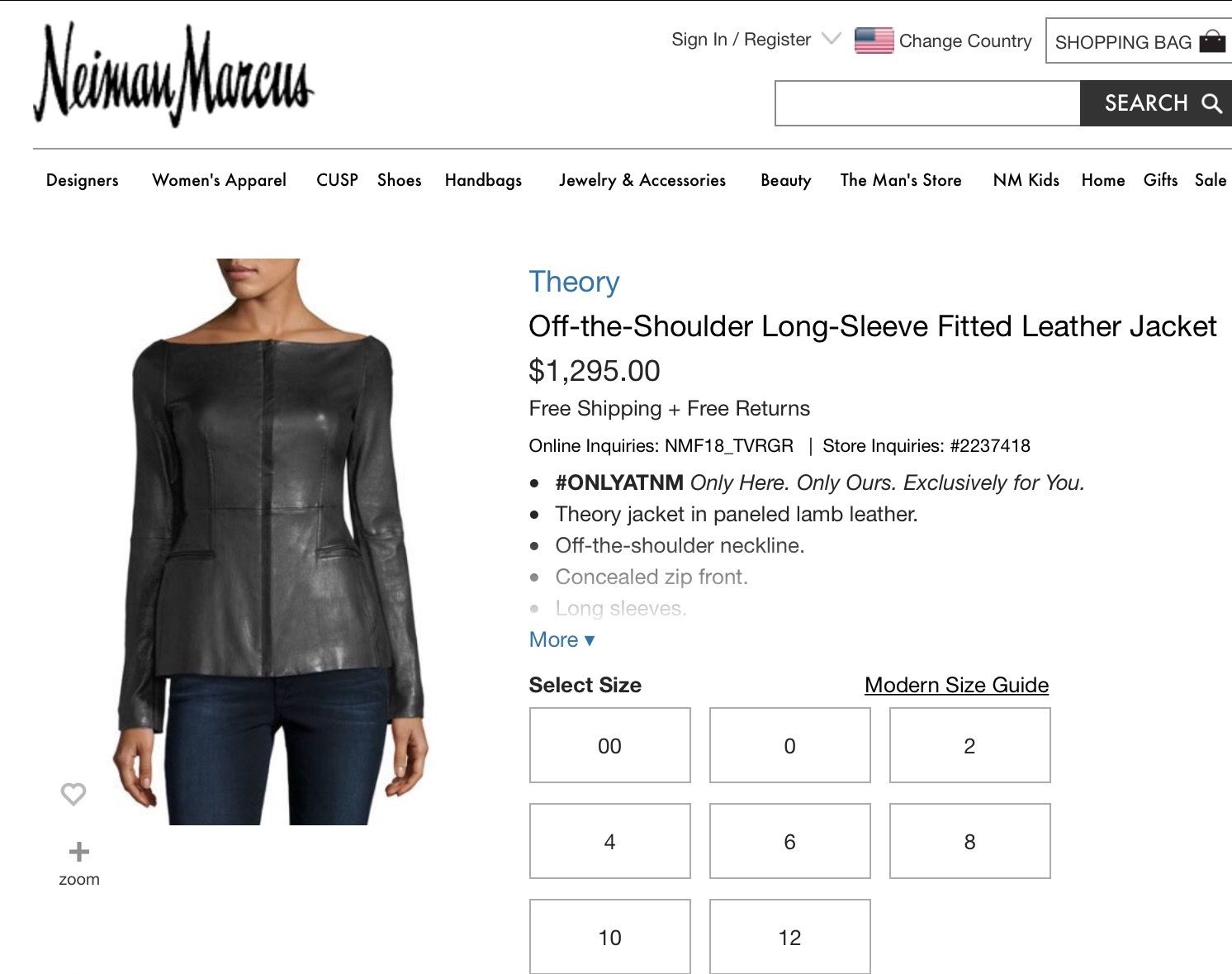
Task: Click the plus zoom icon
Action: [x=79, y=852]
